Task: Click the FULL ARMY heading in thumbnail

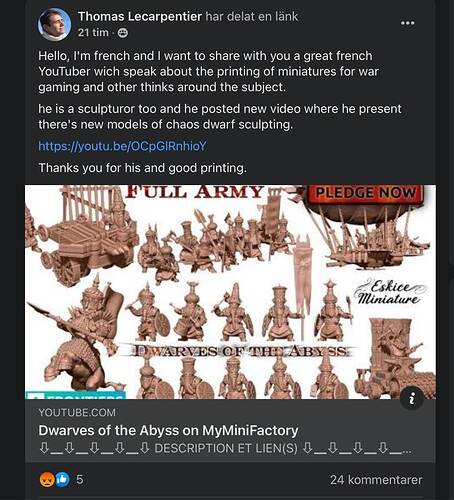Action: 195,192
